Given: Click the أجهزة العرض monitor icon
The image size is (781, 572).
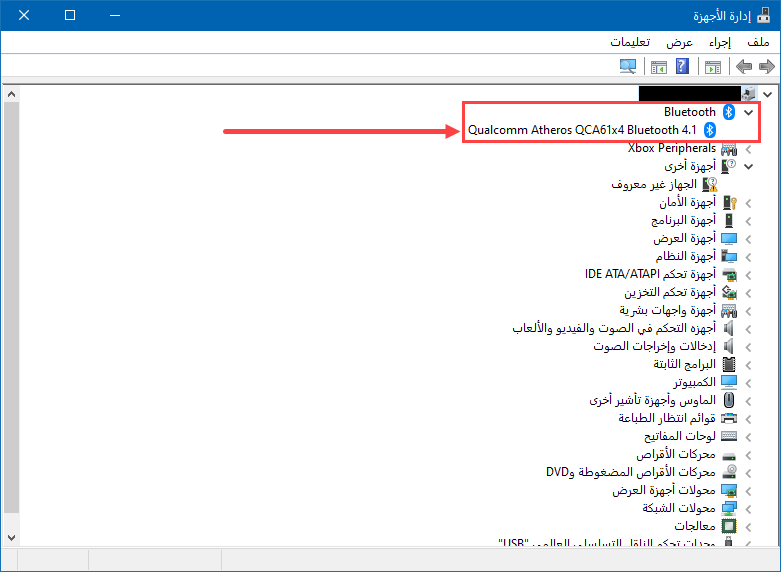Looking at the screenshot, I should (x=729, y=239).
